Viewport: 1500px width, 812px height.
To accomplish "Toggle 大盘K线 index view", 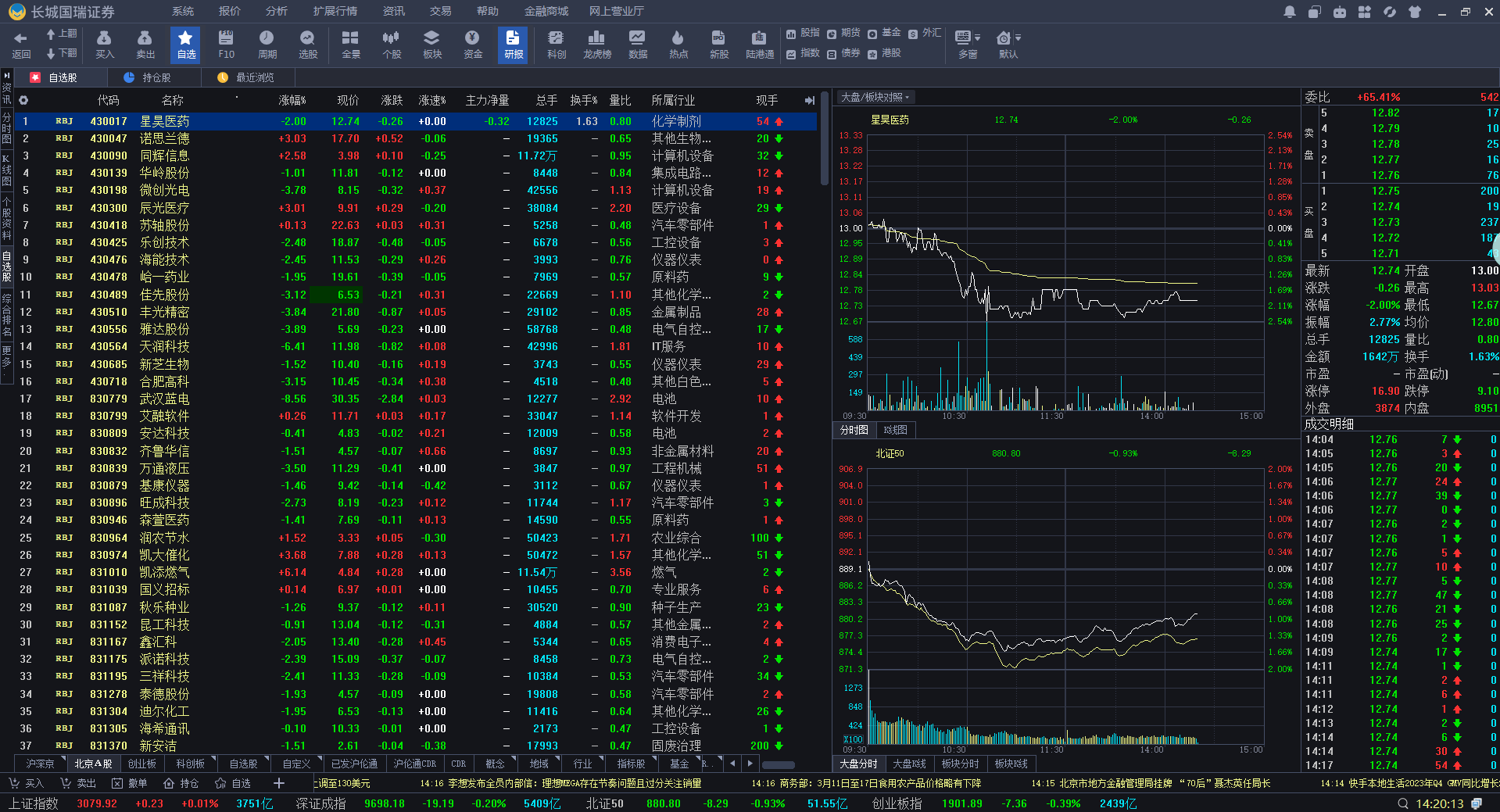I will [x=909, y=764].
